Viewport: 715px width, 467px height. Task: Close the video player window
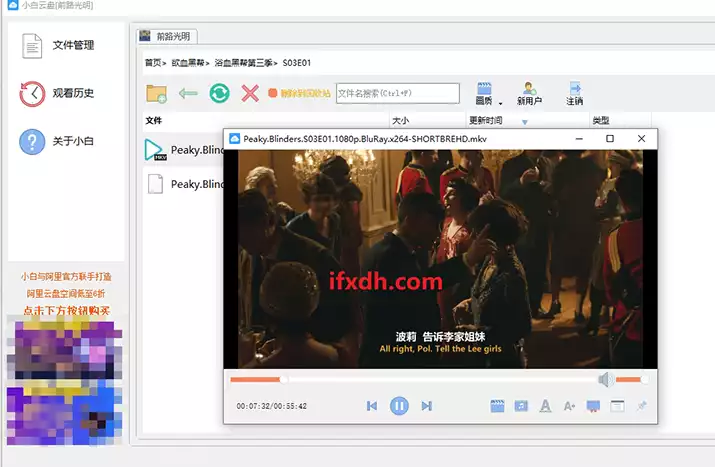tap(641, 139)
